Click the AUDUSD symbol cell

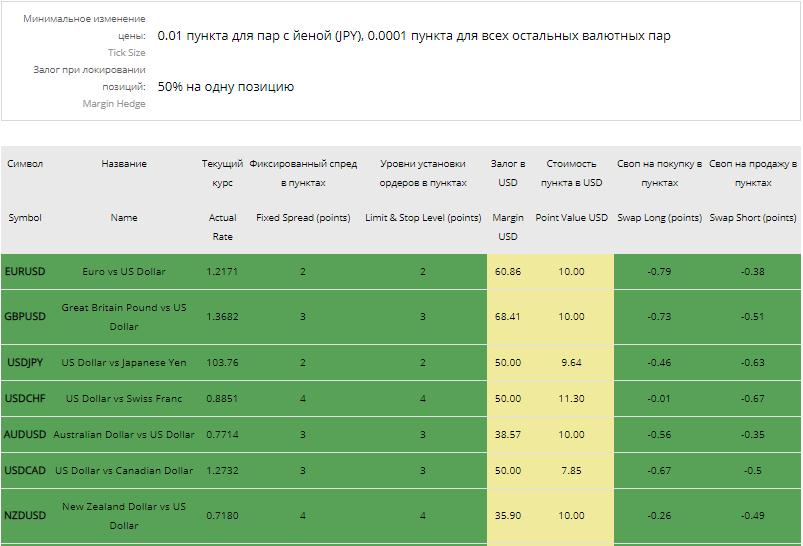point(25,435)
